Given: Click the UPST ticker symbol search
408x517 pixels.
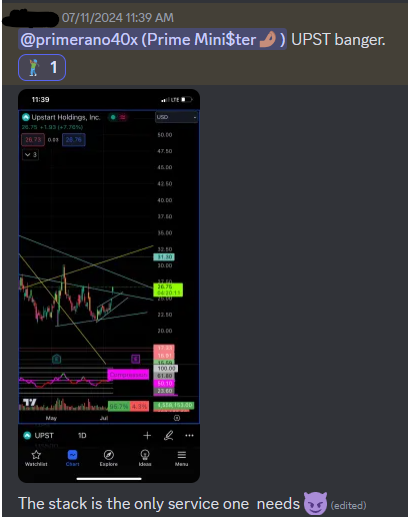Looking at the screenshot, I should 44,436.
